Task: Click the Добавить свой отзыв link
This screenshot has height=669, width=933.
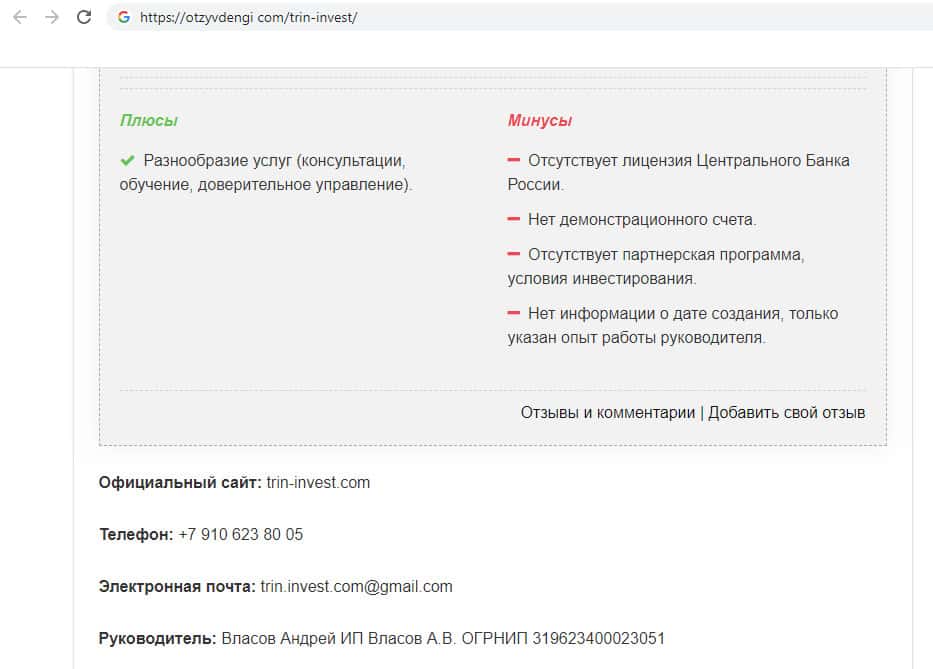Action: click(787, 412)
